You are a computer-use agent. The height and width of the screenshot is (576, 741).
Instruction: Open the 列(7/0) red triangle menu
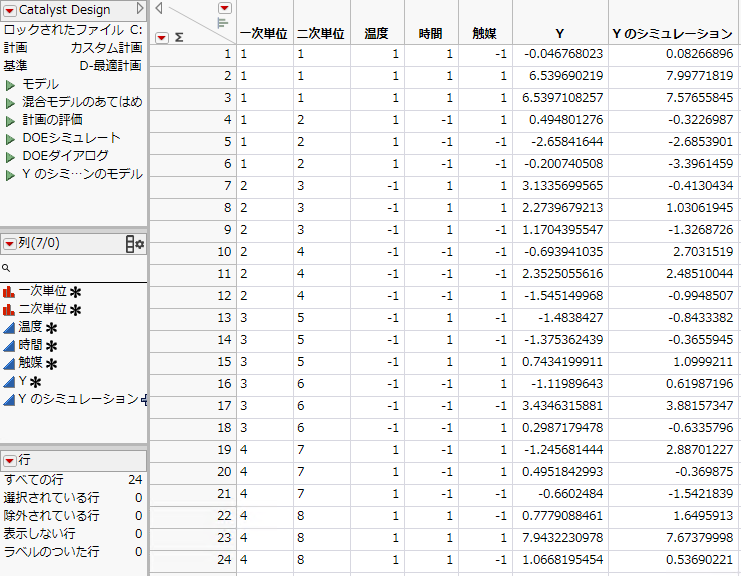pyautogui.click(x=9, y=244)
